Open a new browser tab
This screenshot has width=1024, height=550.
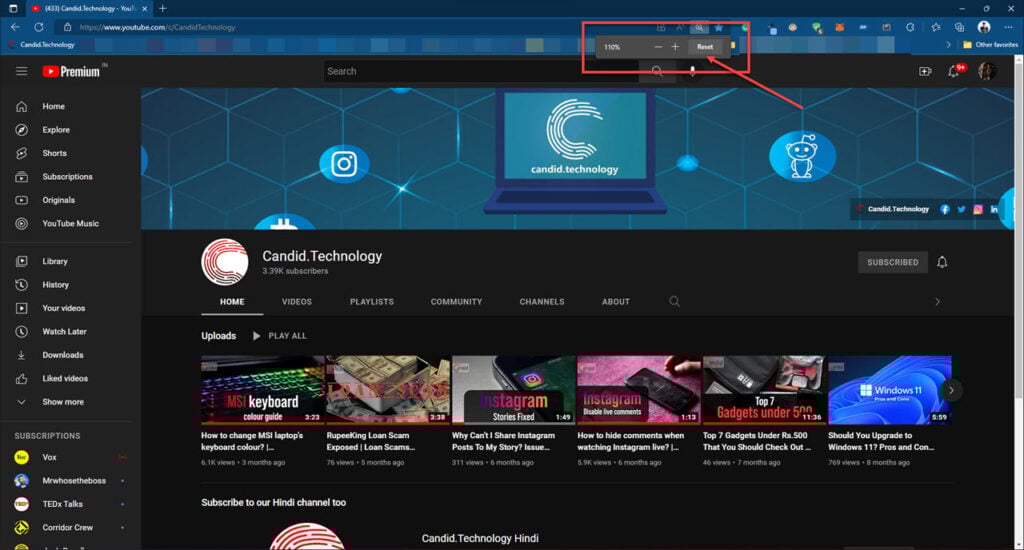point(163,8)
